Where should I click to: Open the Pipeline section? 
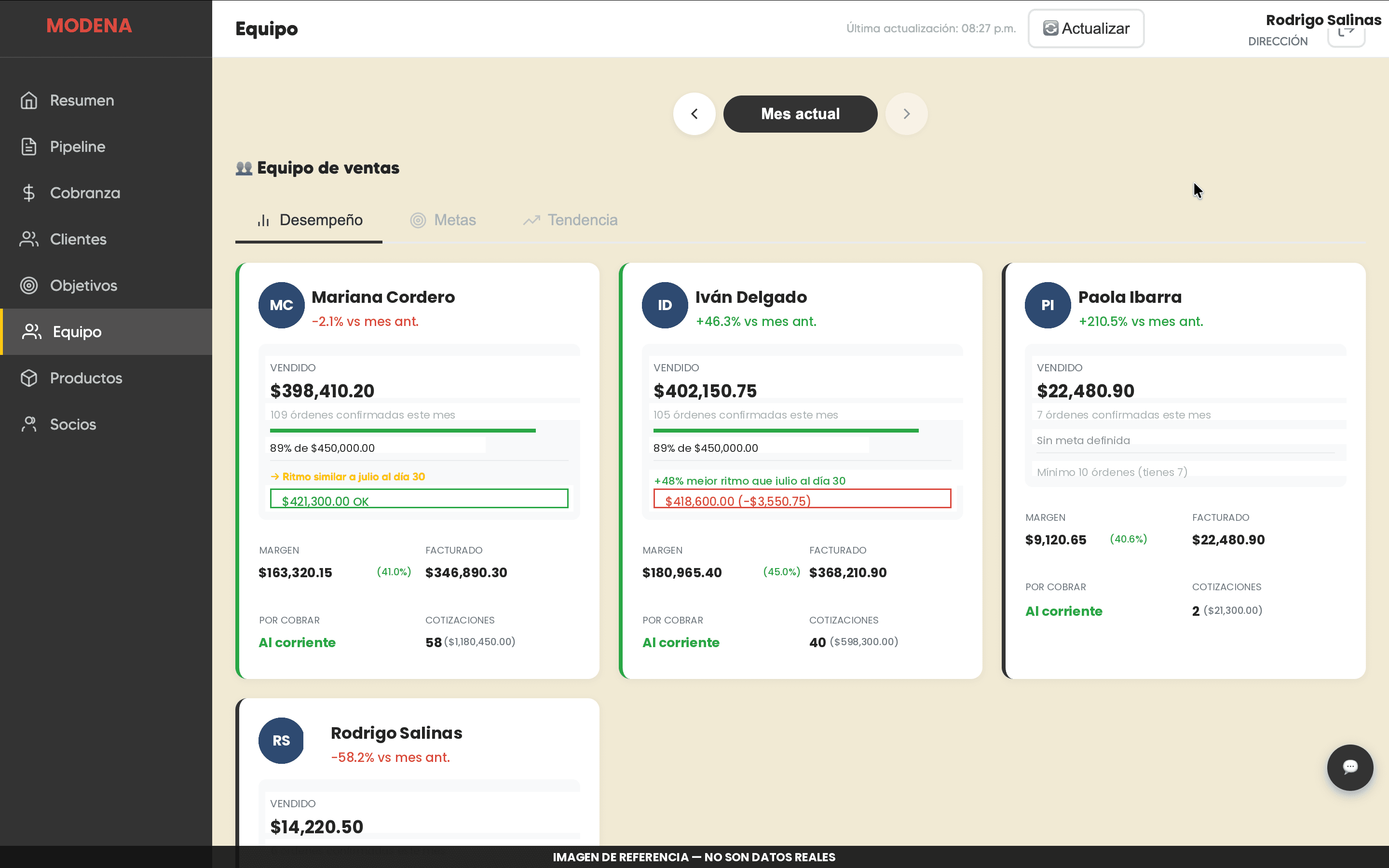[x=106, y=147]
